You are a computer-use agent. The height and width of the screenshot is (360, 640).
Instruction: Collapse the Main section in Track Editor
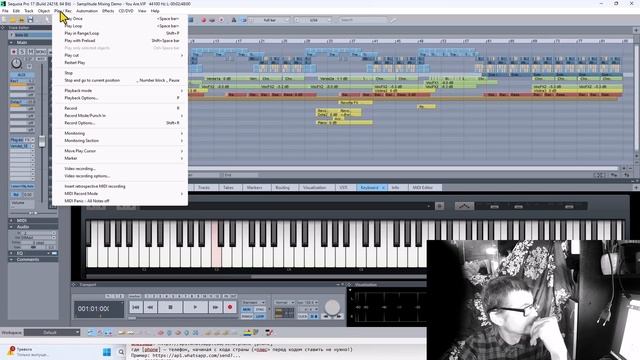[11, 42]
